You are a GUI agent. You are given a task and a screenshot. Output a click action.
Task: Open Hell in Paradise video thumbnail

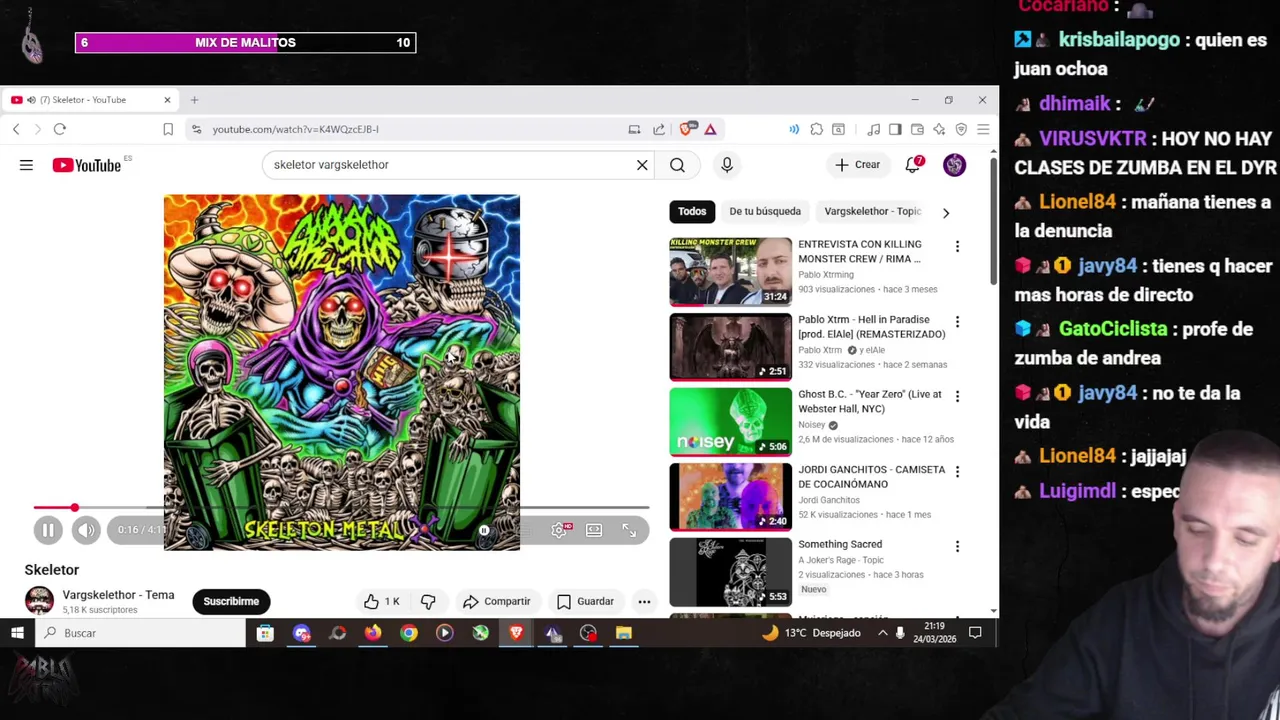730,347
